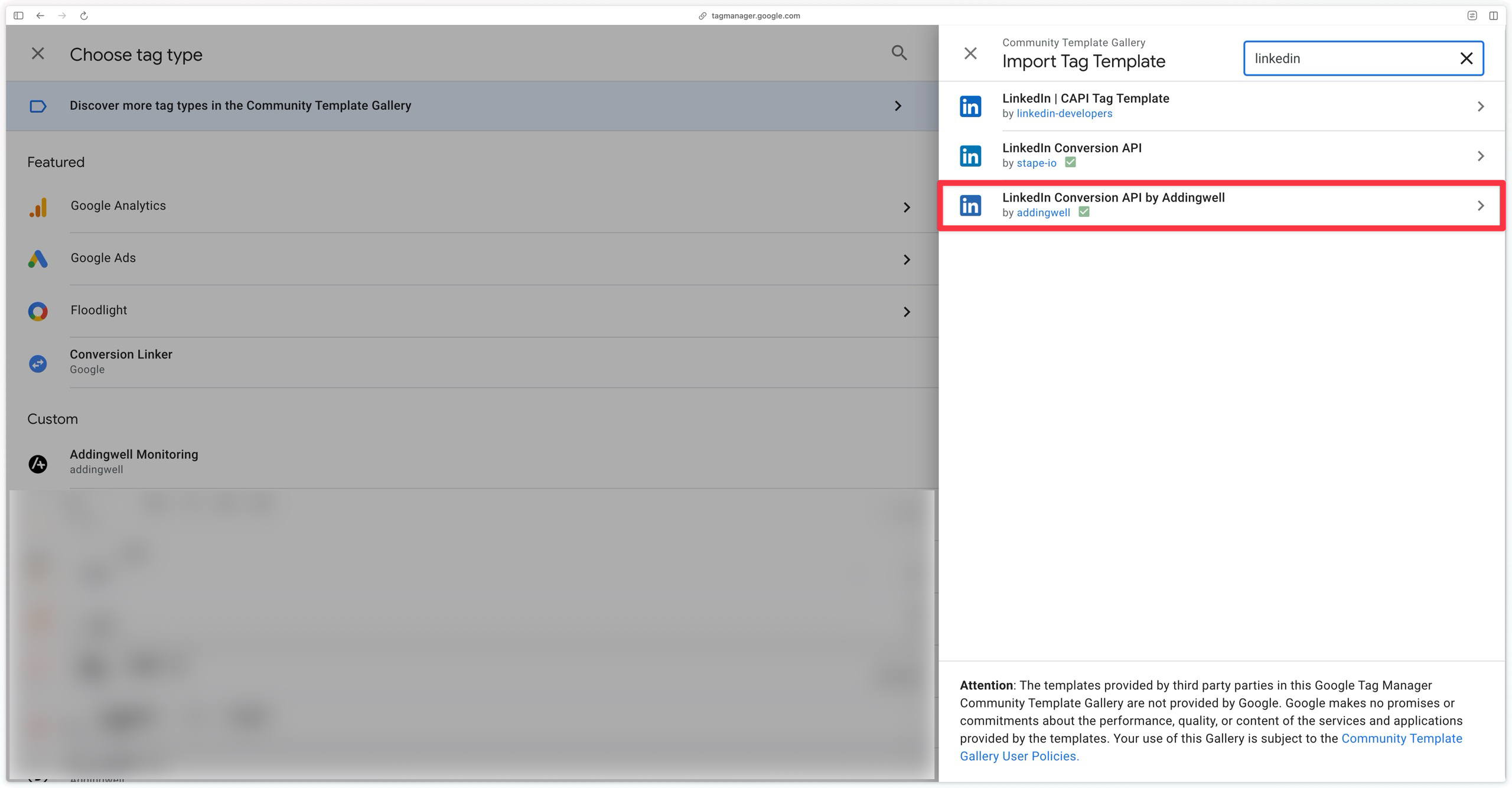Expand Discover more tag types chevron
This screenshot has height=788, width=1512.
pyautogui.click(x=898, y=106)
